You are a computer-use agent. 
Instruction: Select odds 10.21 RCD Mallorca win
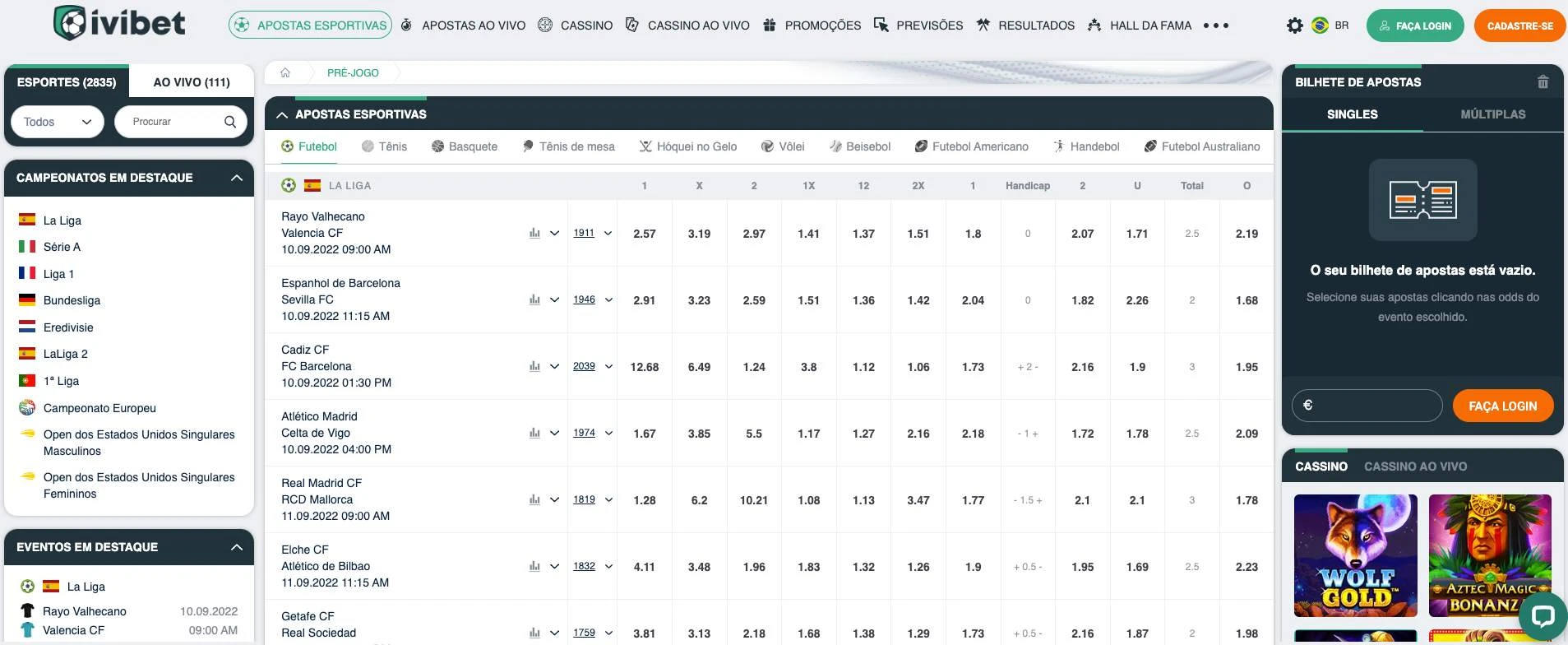coord(754,500)
